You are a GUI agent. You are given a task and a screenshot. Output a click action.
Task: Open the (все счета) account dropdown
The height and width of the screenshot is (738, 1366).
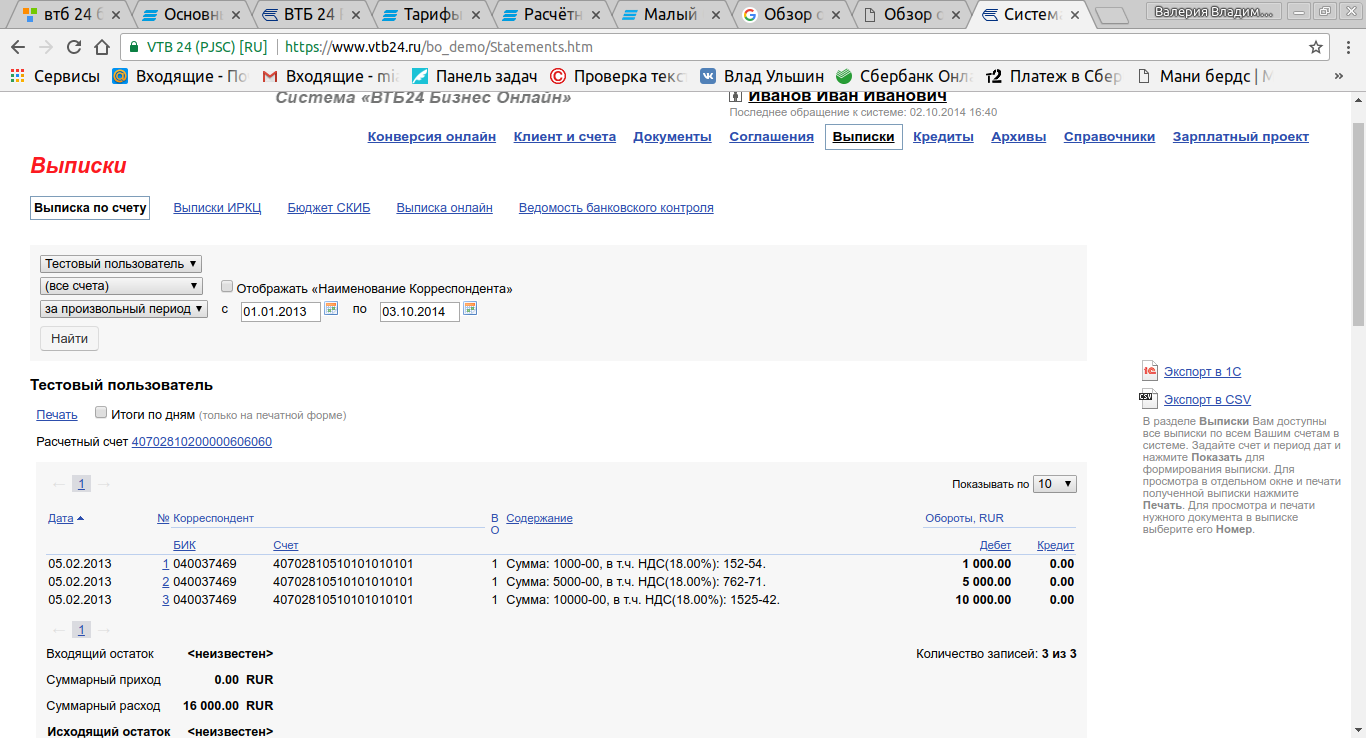(121, 286)
